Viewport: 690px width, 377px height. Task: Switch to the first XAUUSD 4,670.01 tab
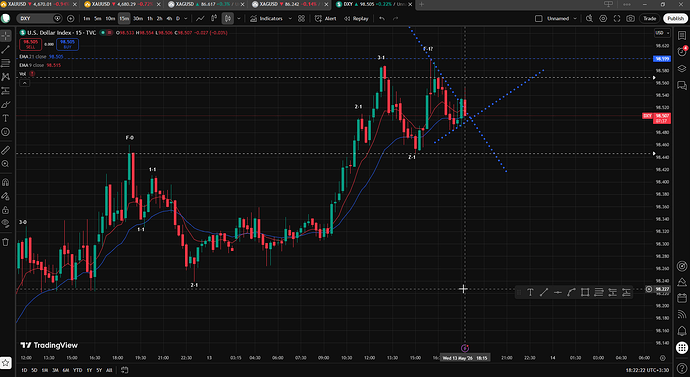(x=39, y=4)
